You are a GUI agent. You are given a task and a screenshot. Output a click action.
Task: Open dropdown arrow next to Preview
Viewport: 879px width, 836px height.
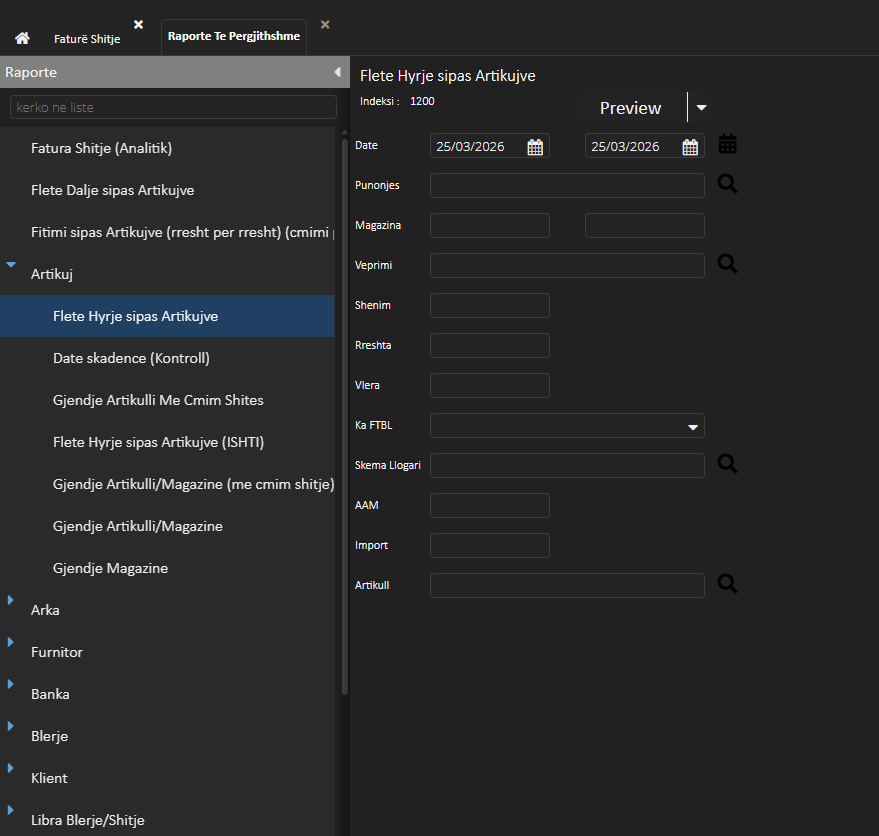click(x=701, y=108)
